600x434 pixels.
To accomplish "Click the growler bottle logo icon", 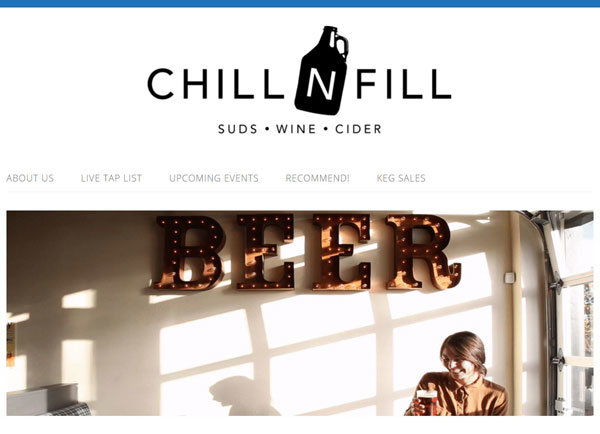I will click(321, 70).
